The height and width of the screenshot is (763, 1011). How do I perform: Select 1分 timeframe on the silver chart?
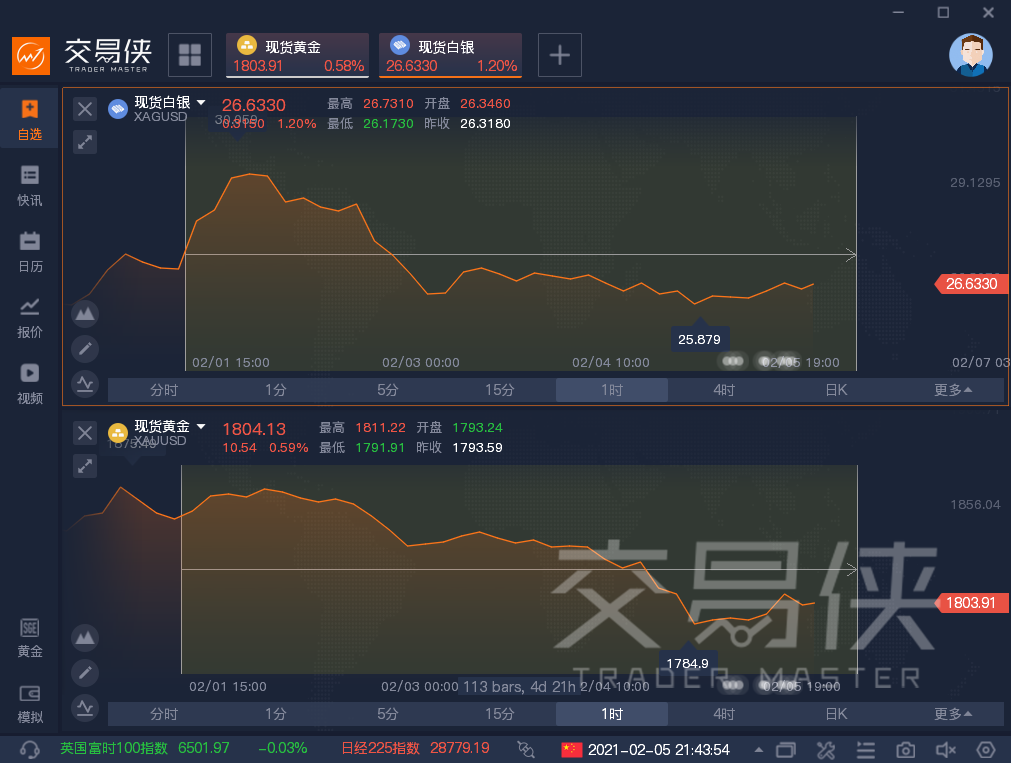coord(276,390)
